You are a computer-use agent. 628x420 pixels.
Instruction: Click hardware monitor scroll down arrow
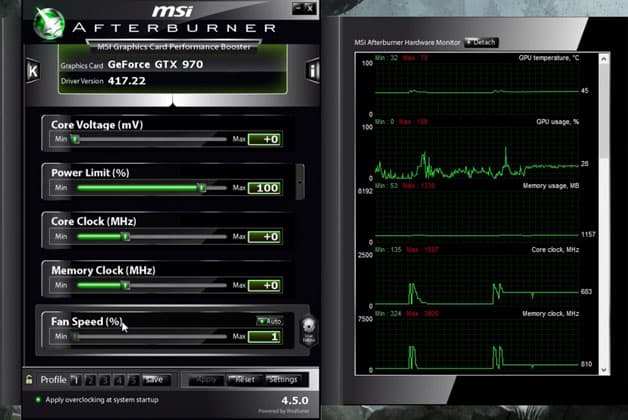pyautogui.click(x=604, y=370)
